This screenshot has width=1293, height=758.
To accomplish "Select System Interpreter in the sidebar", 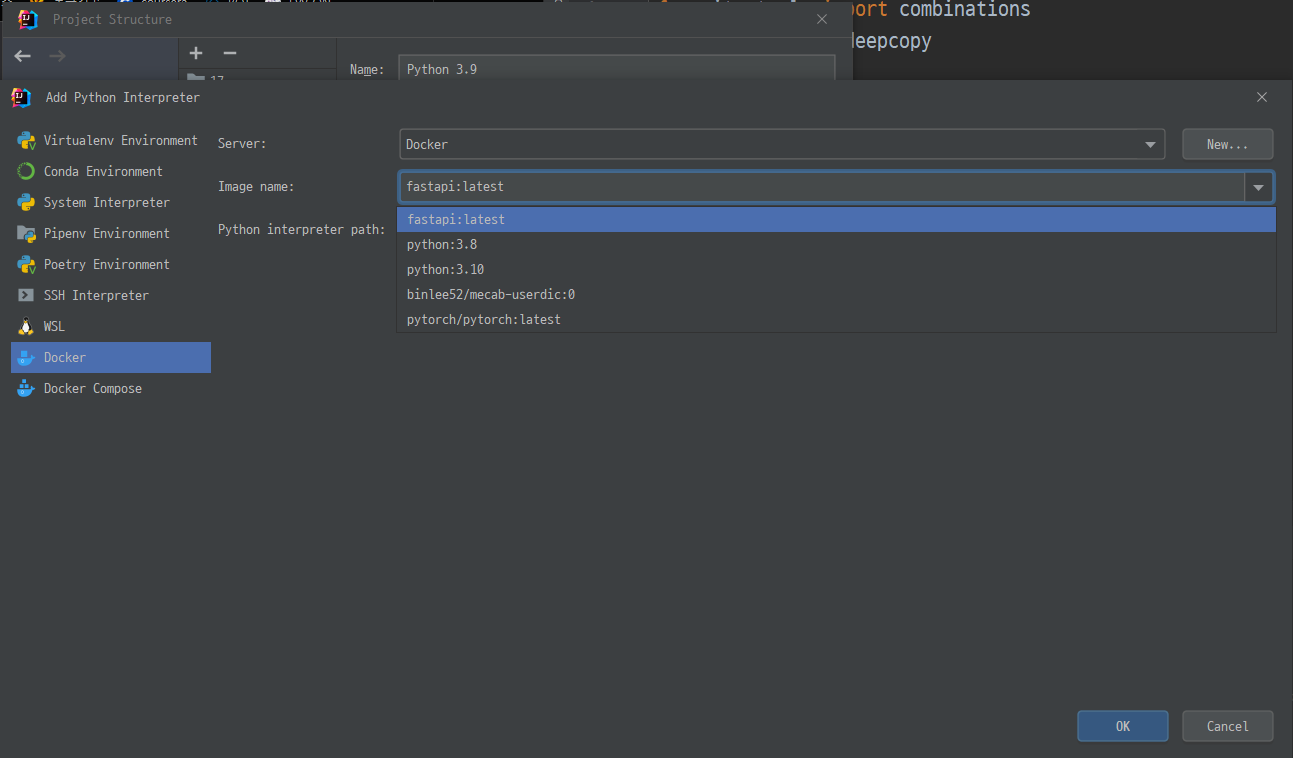I will (111, 202).
